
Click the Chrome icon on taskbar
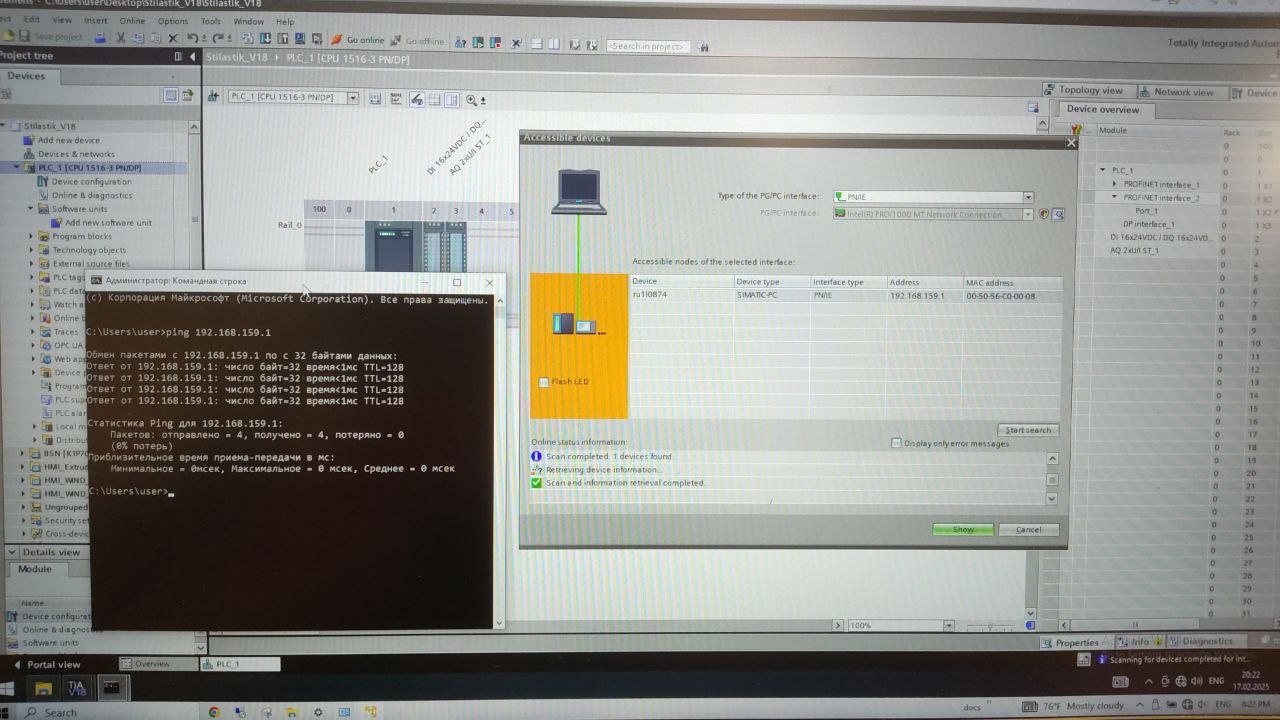[214, 712]
